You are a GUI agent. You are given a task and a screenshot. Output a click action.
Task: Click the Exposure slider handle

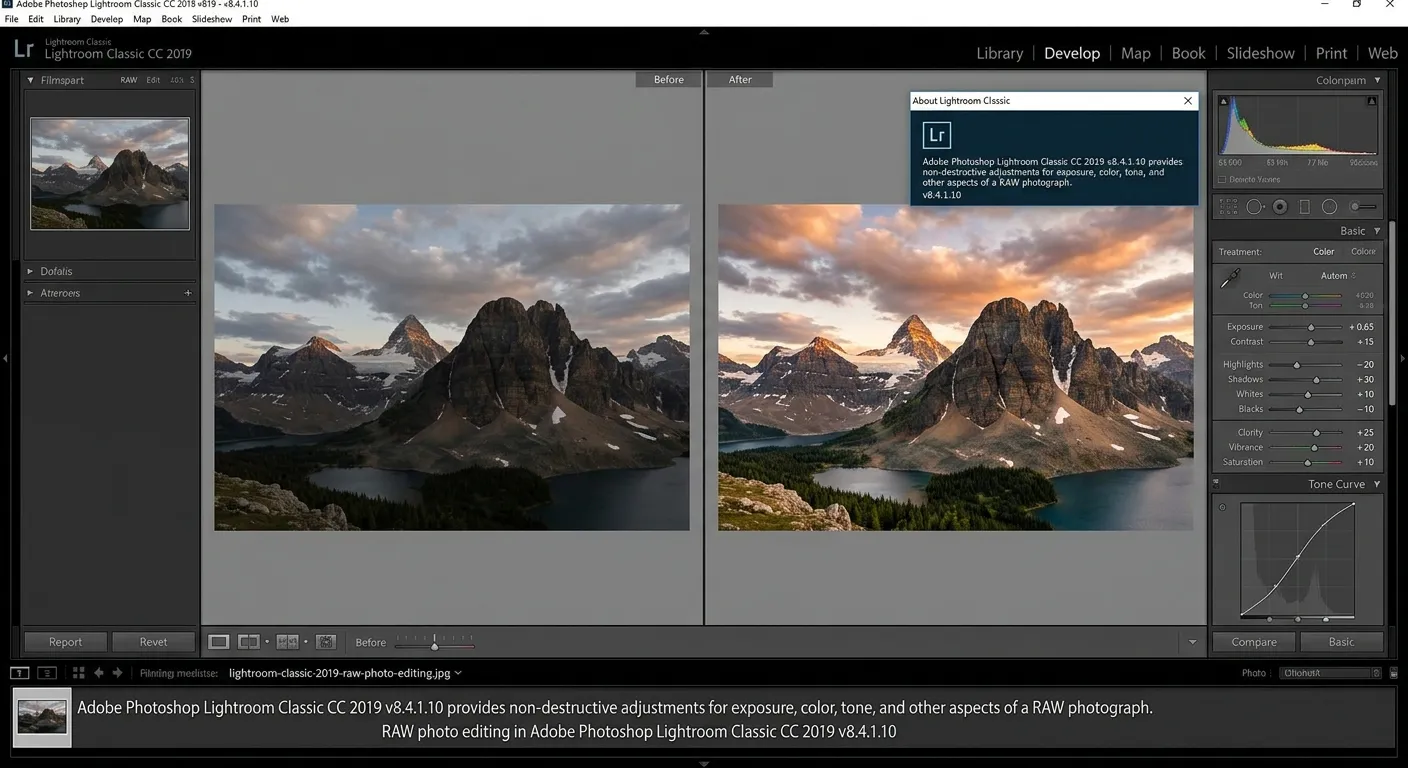[x=1311, y=327]
